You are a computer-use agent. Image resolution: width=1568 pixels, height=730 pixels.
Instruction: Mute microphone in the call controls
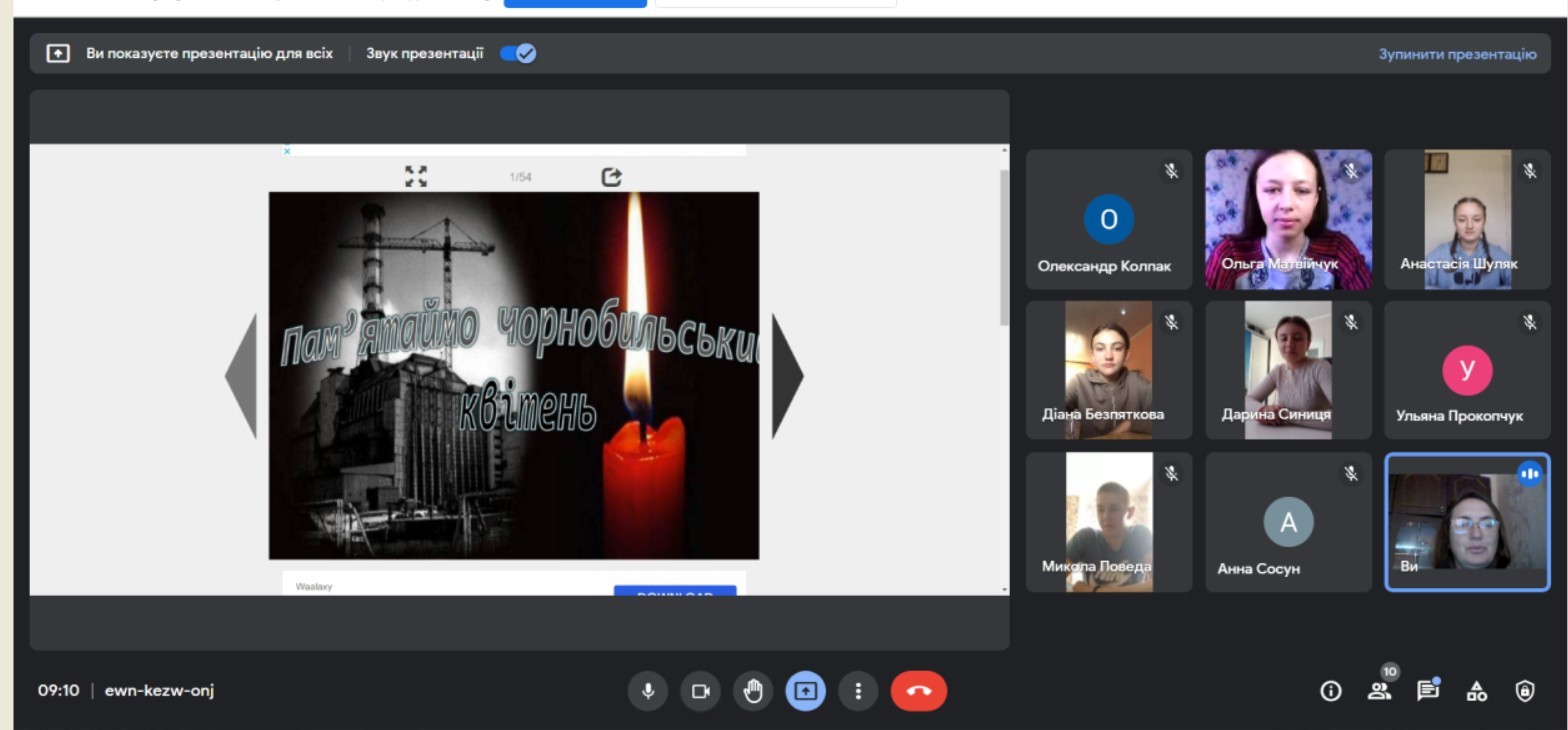[x=648, y=691]
